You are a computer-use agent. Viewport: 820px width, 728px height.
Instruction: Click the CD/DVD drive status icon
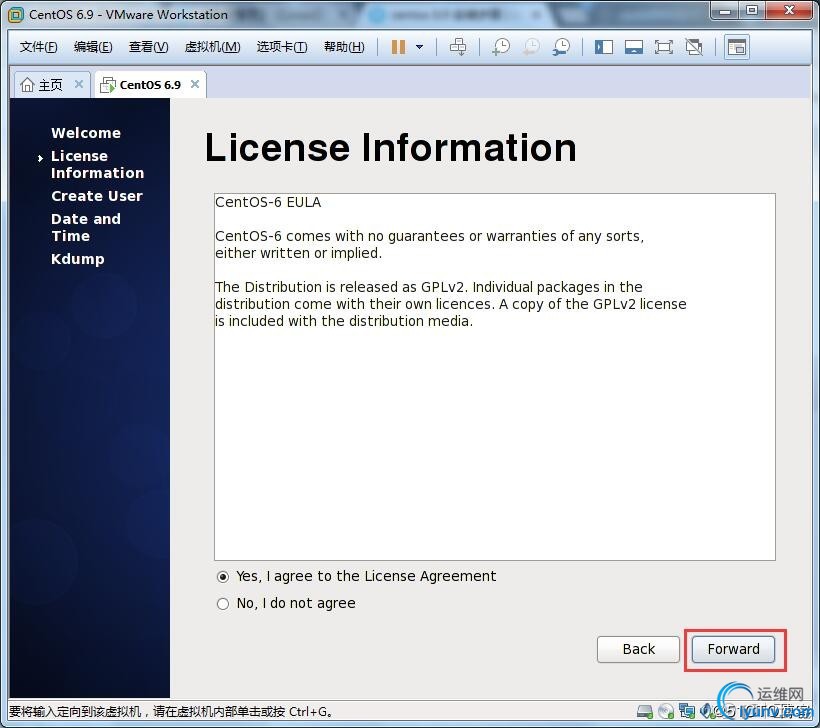(666, 711)
